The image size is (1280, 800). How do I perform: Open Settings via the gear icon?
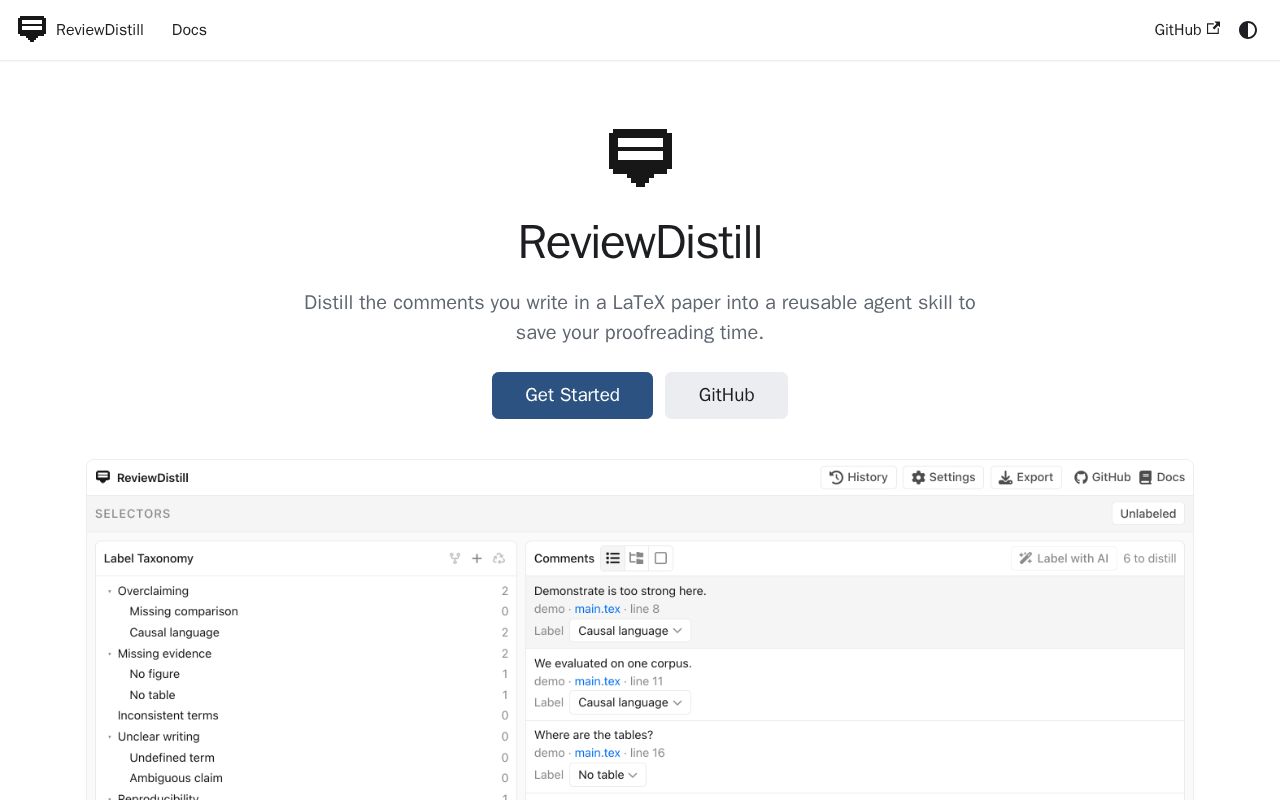tap(943, 478)
